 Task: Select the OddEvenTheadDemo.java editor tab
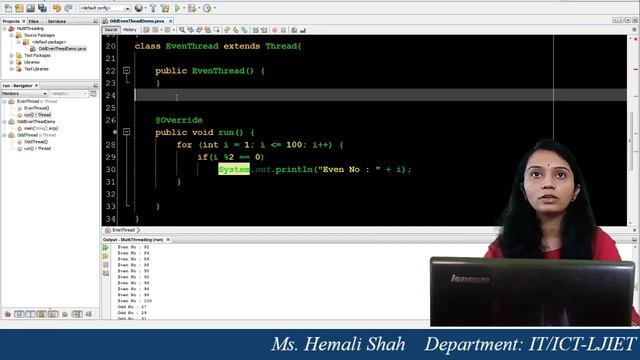pos(137,21)
